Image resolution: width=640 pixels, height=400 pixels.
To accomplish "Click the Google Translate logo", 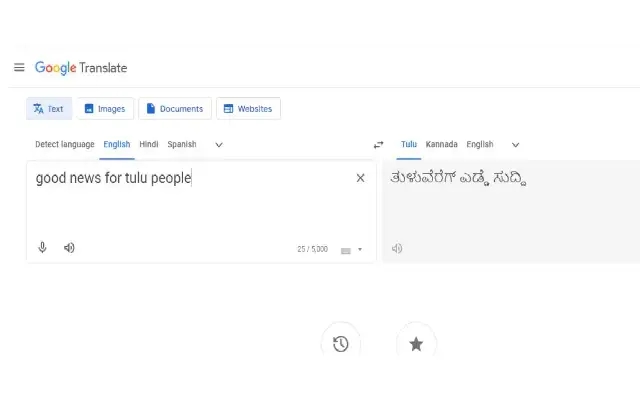I will coord(81,68).
